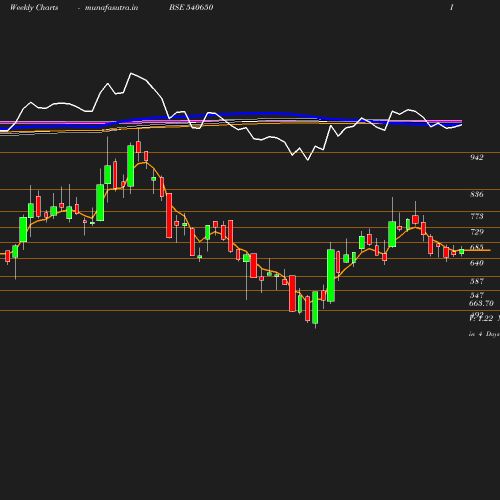Select the 640 price level label
This screenshot has width=500, height=500.
477,263
